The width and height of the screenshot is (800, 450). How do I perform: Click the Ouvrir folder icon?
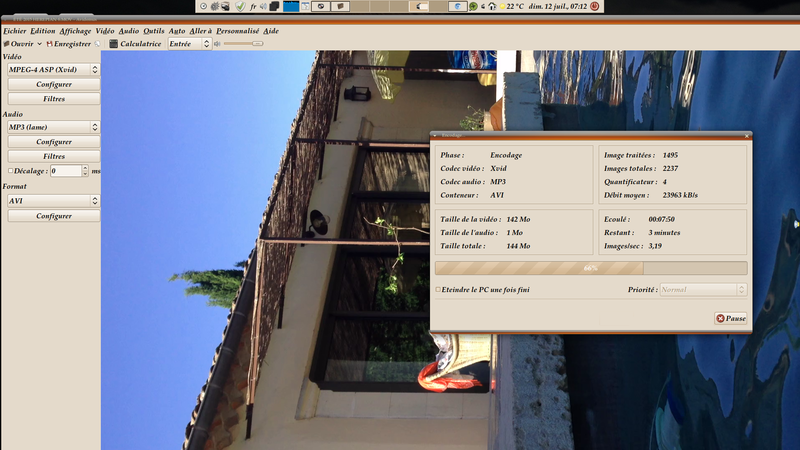click(7, 44)
